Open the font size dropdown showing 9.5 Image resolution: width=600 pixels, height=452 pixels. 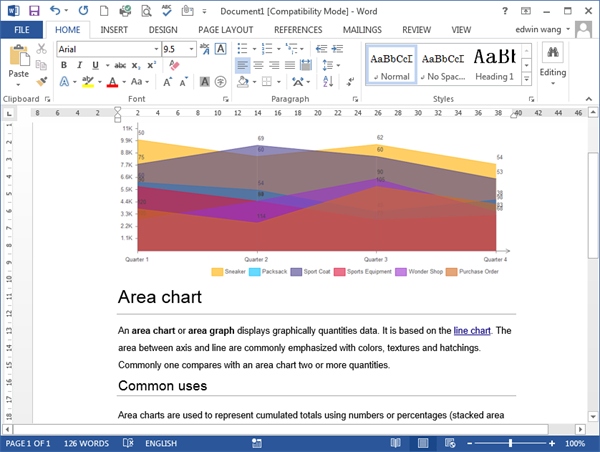point(177,48)
